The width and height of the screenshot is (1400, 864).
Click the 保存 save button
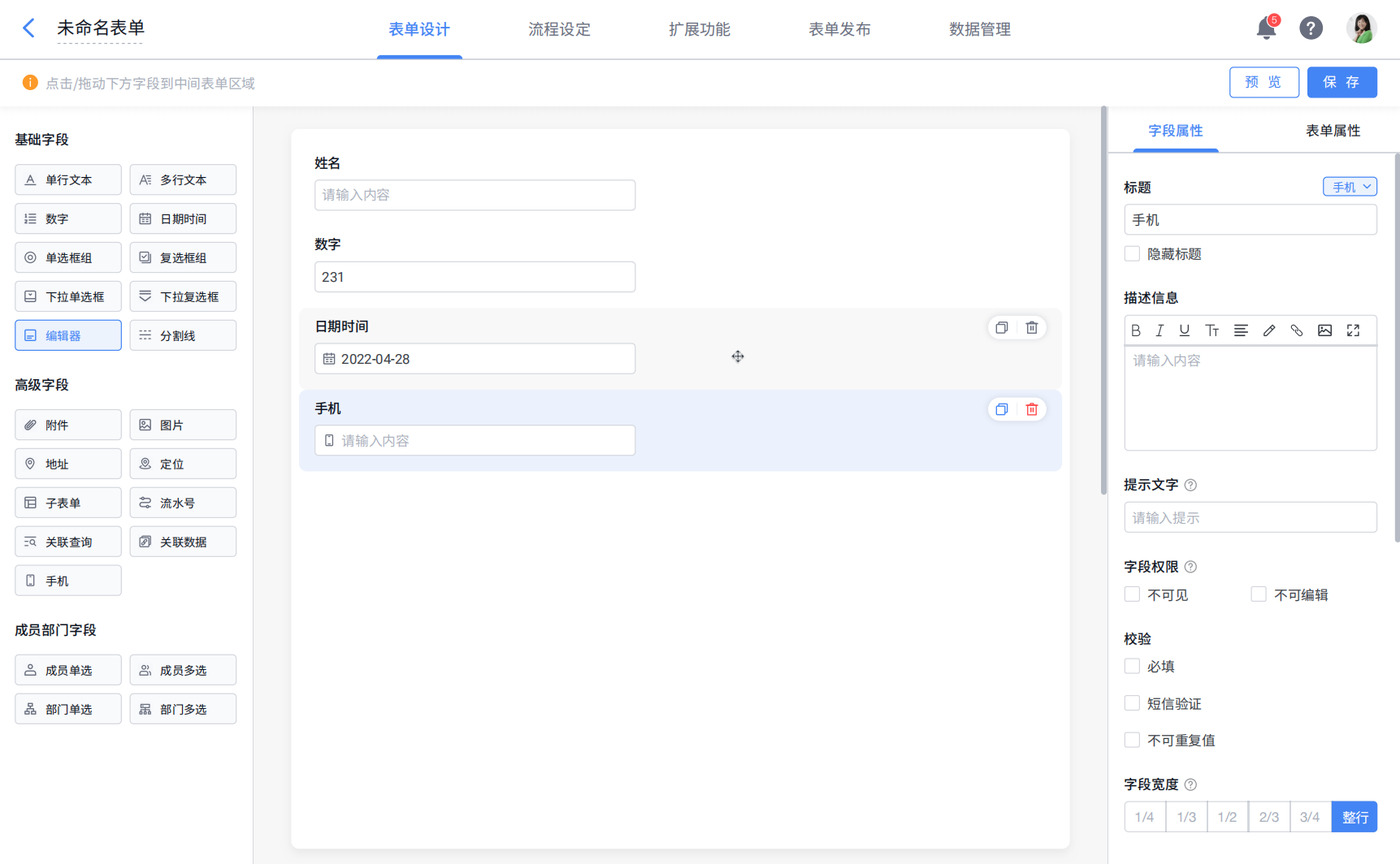click(1342, 82)
